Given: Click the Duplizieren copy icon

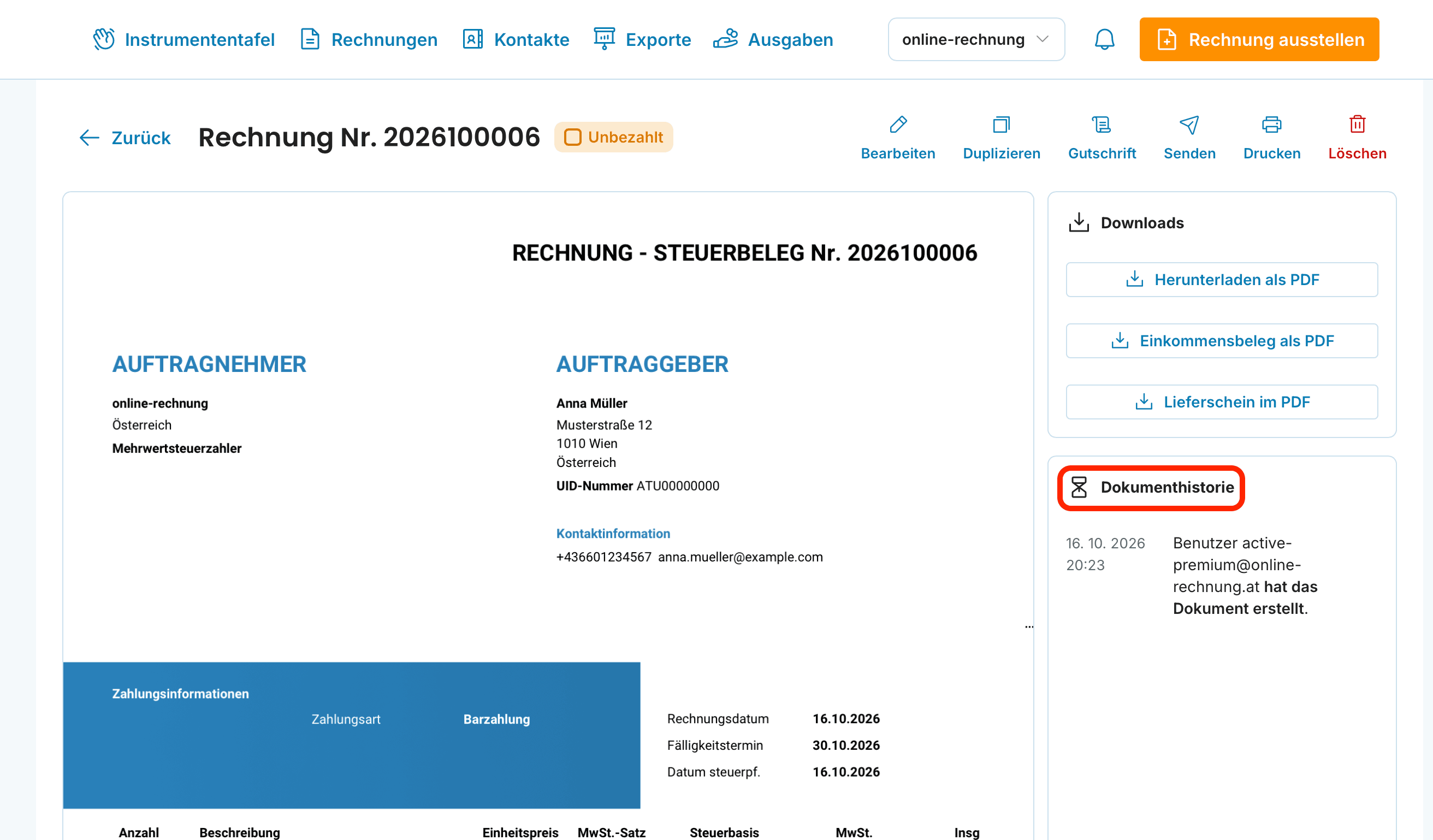Looking at the screenshot, I should [x=1002, y=124].
